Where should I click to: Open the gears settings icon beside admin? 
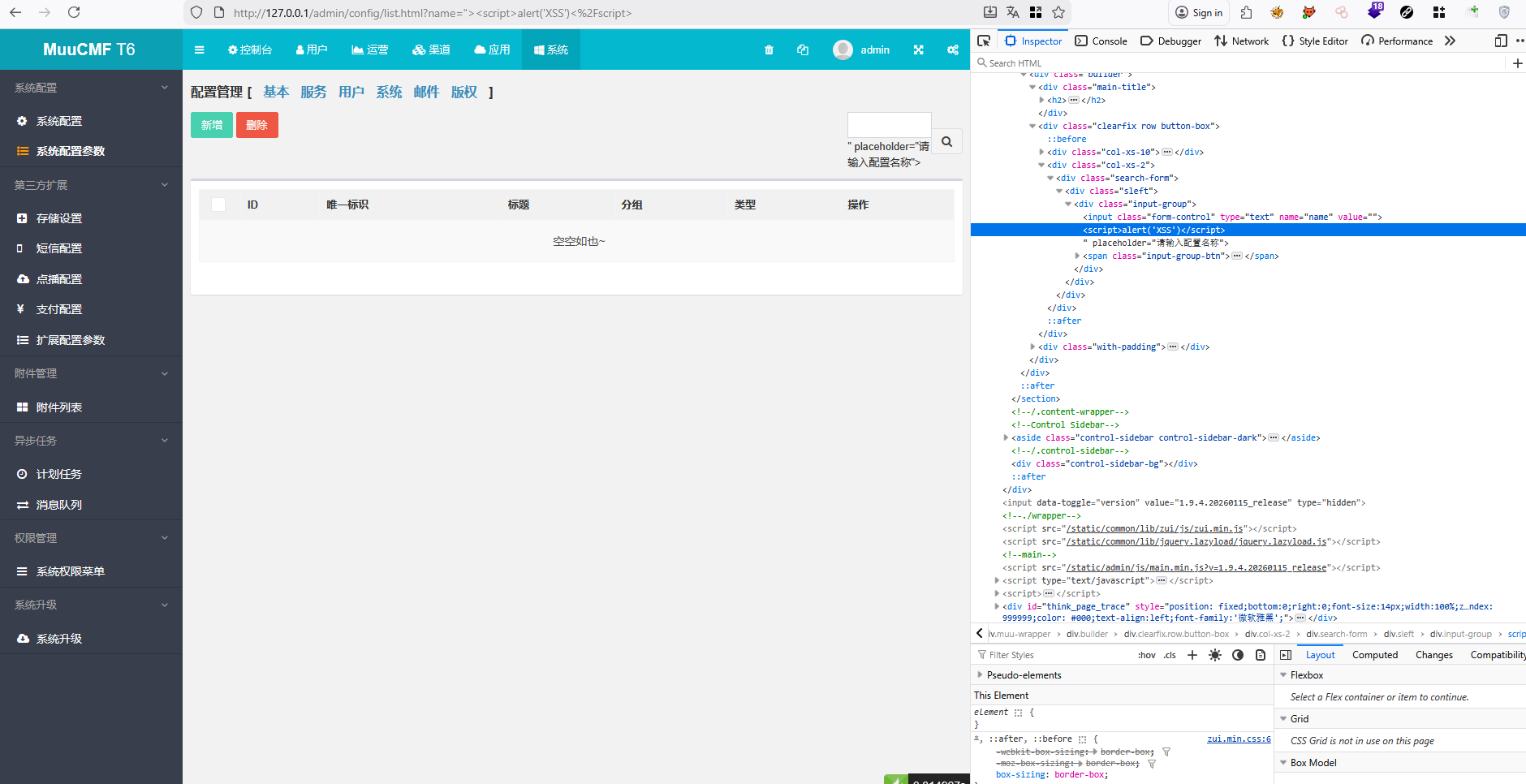[952, 50]
